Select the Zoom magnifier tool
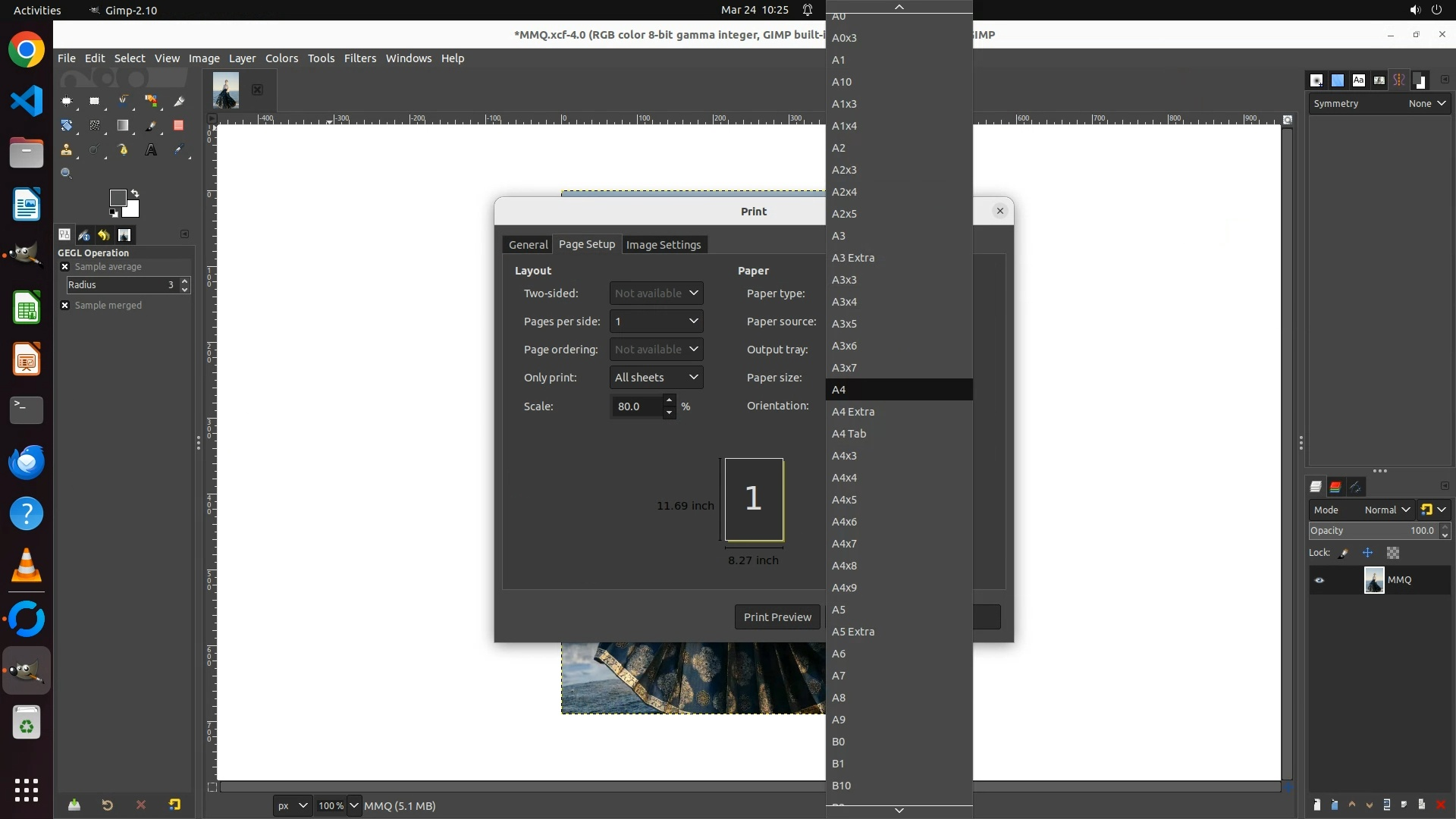The width and height of the screenshot is (1456, 819). [x=67, y=174]
